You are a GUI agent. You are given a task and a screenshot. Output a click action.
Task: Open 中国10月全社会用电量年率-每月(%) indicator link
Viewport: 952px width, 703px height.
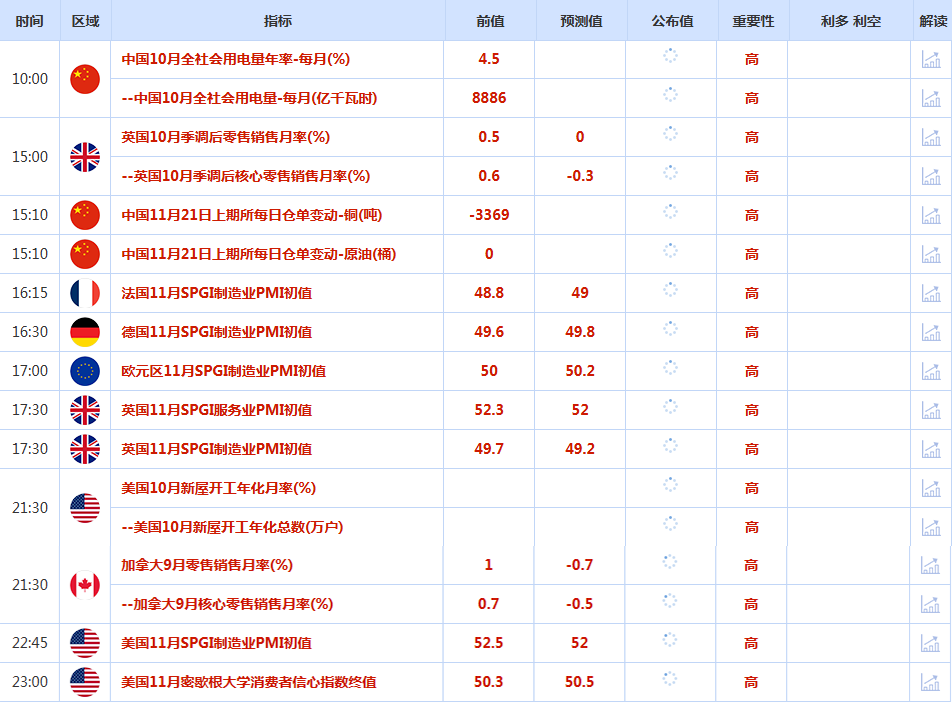coord(236,59)
